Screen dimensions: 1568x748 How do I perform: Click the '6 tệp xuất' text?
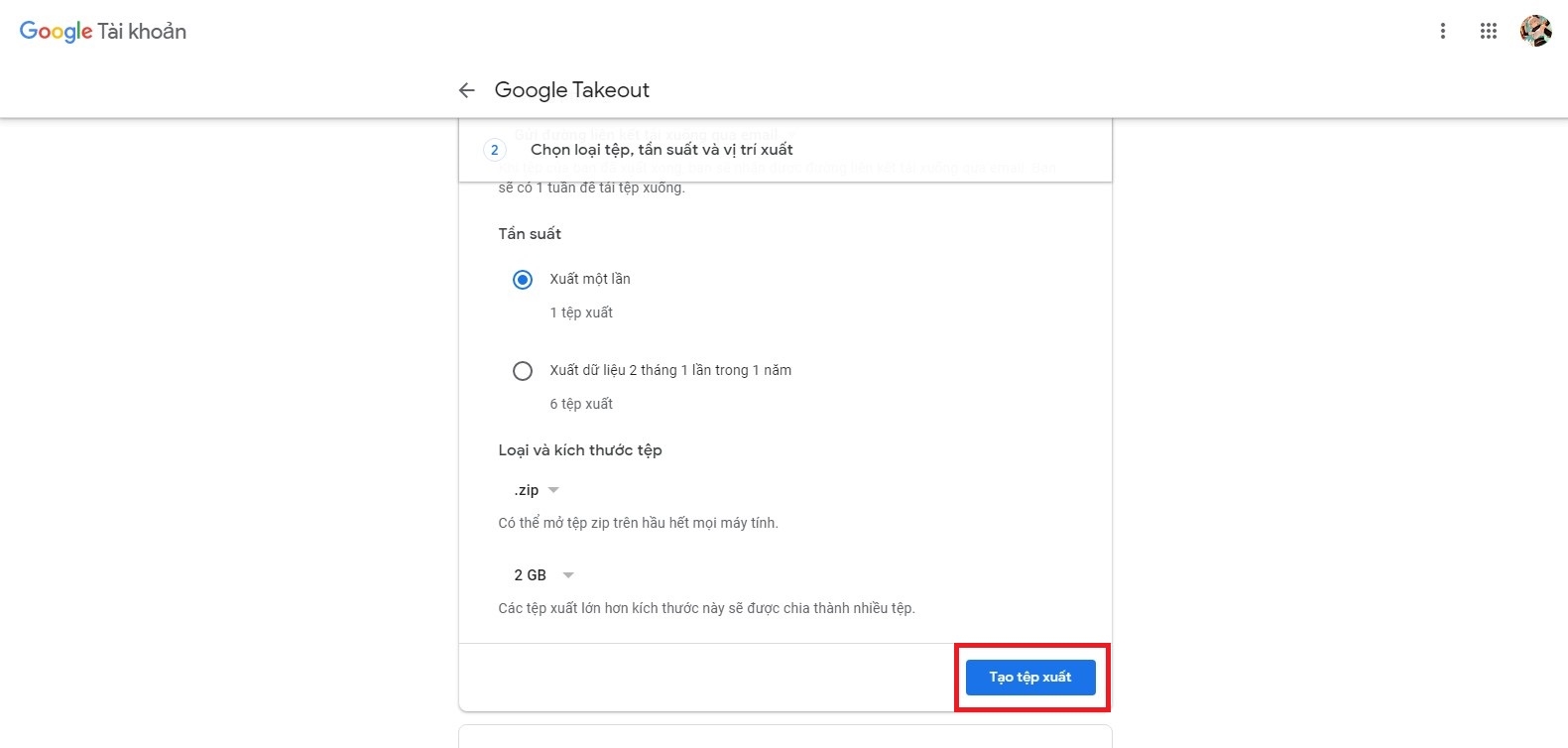[581, 404]
